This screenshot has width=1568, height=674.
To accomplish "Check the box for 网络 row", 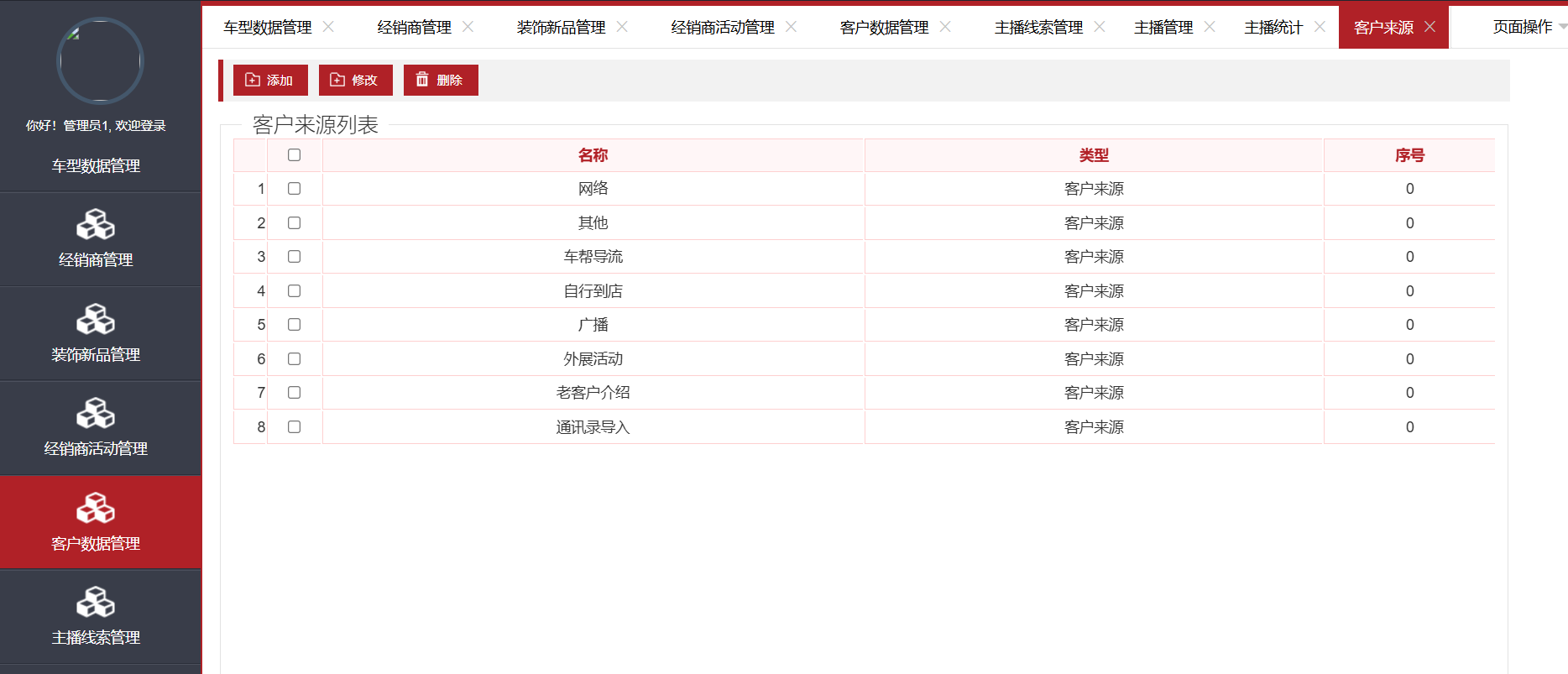I will pyautogui.click(x=294, y=189).
